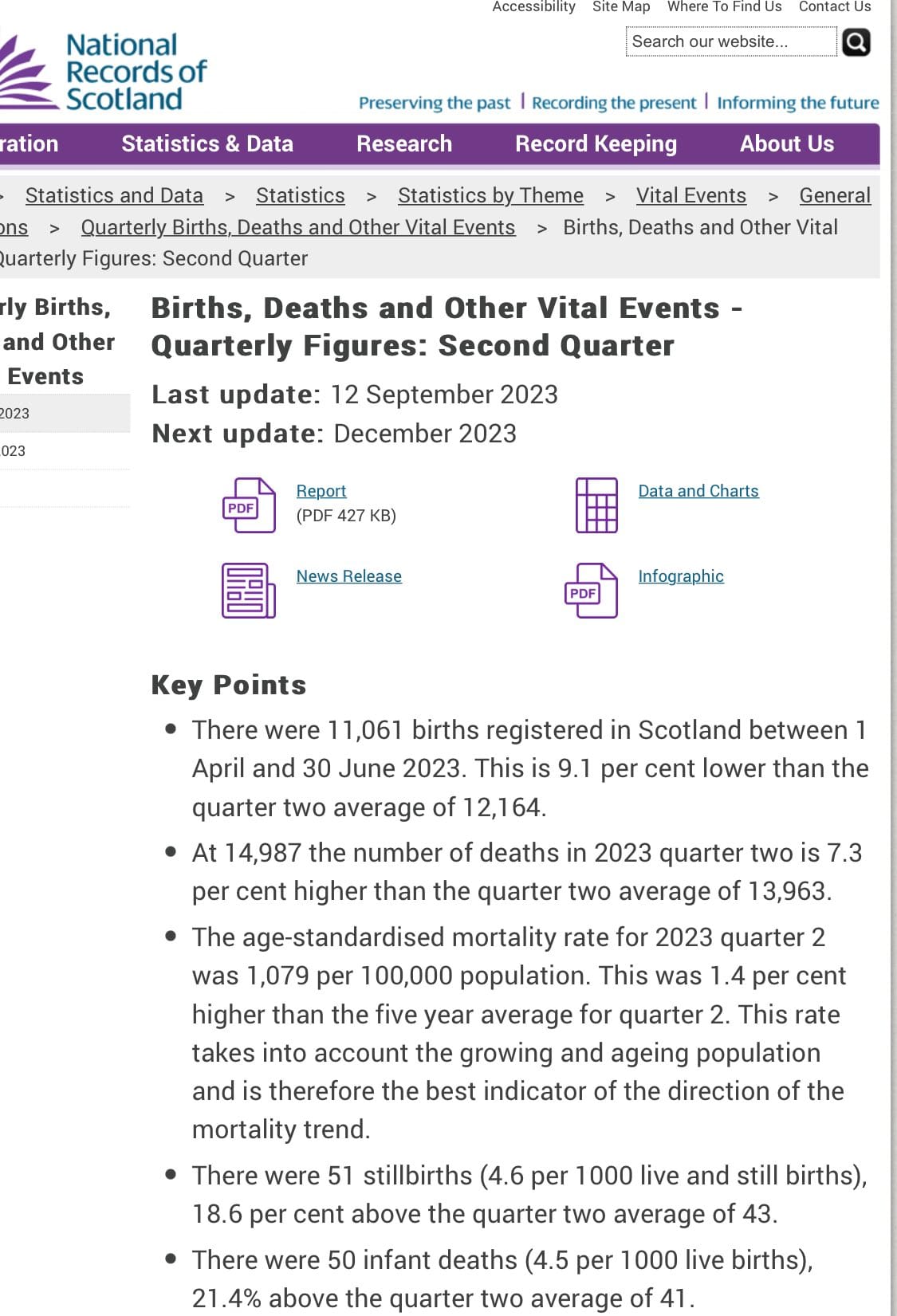Click the Report PDF icon

click(x=249, y=505)
